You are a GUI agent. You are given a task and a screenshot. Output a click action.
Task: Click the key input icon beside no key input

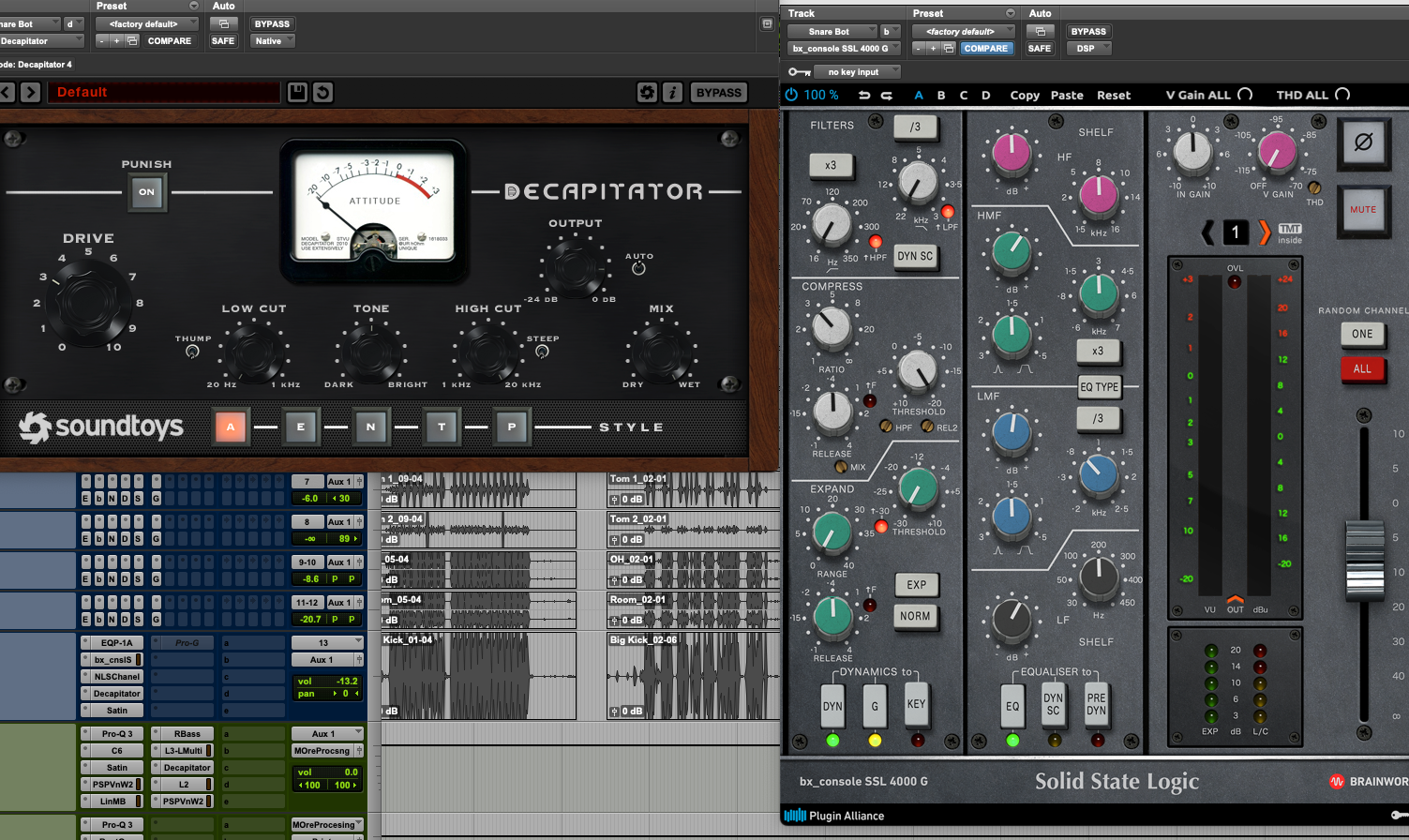[x=799, y=71]
